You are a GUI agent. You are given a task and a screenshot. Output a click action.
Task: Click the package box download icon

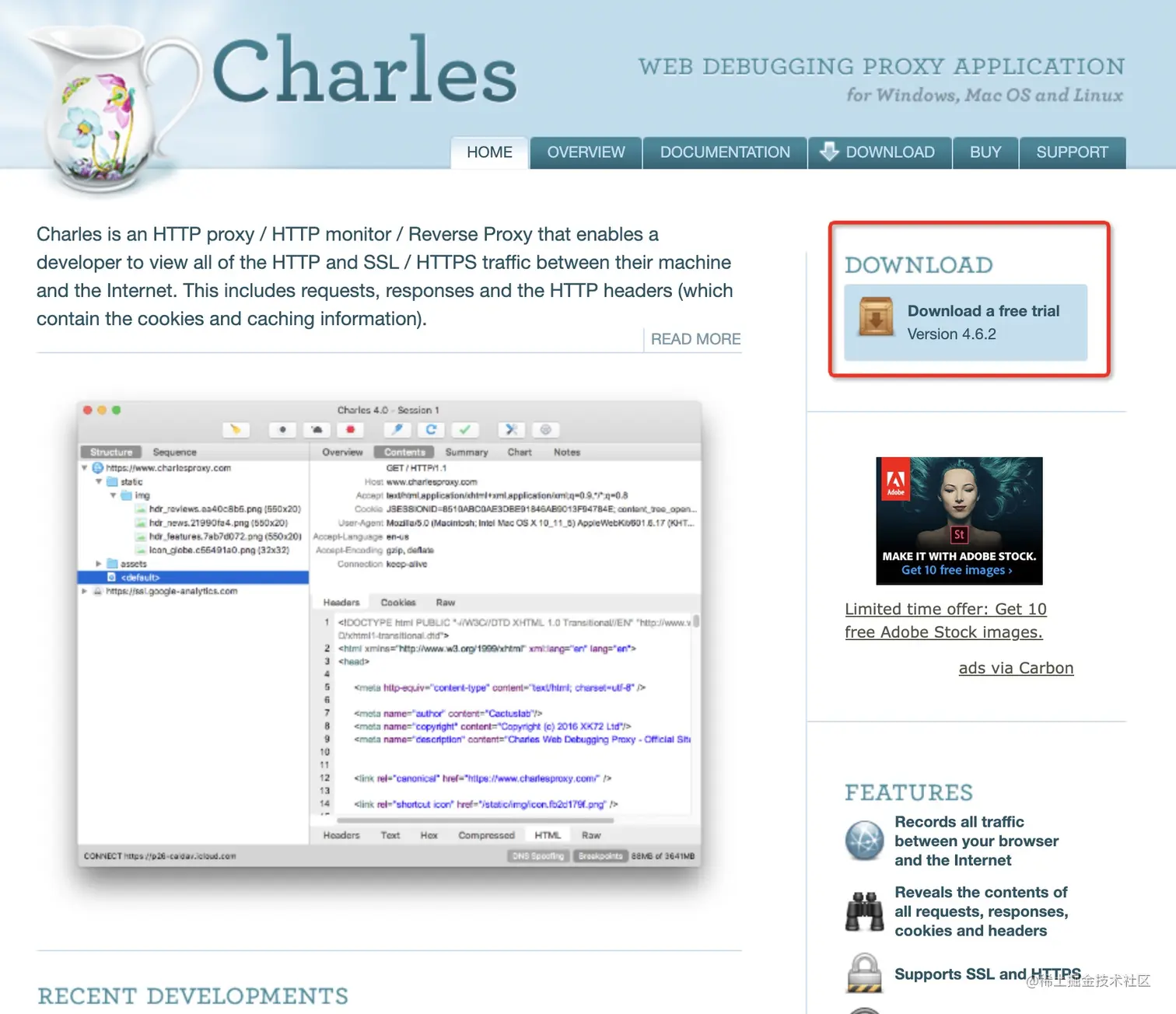877,317
